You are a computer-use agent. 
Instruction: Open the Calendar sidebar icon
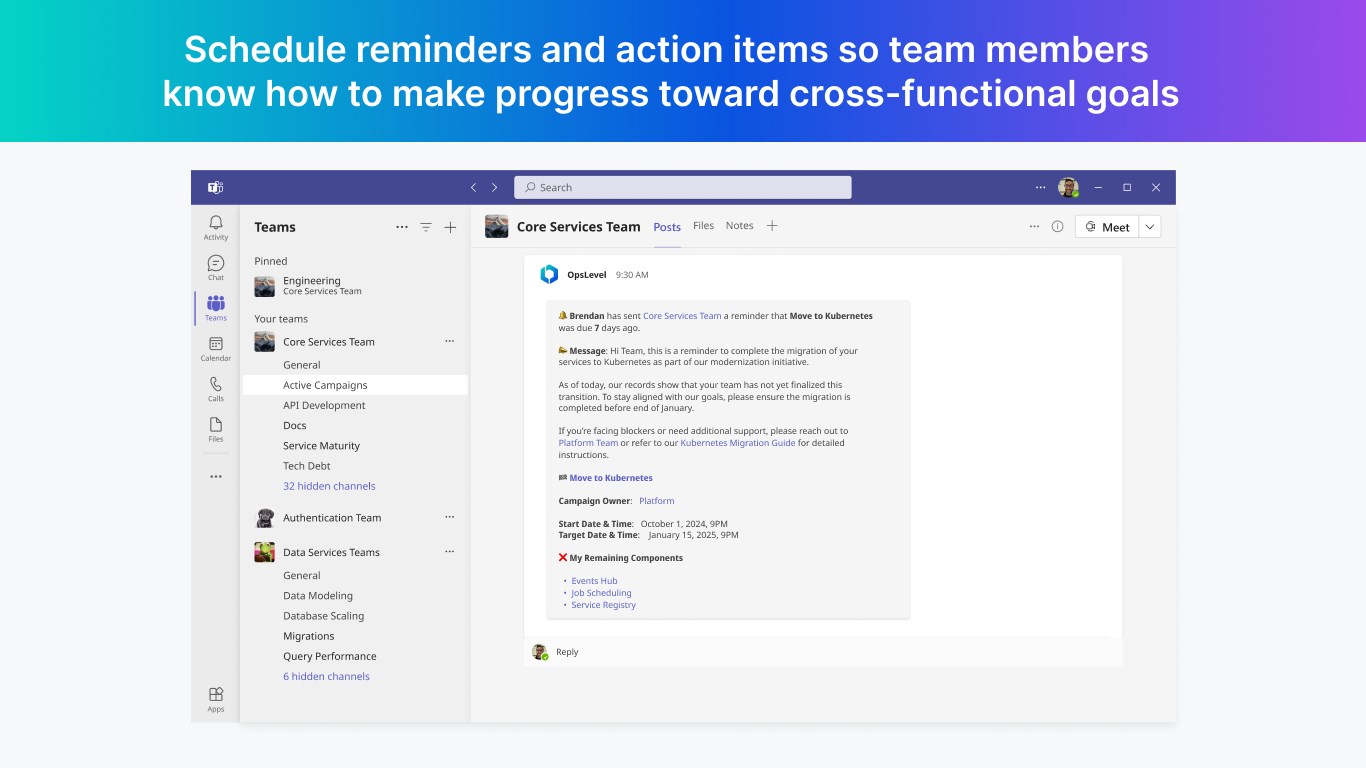[216, 348]
